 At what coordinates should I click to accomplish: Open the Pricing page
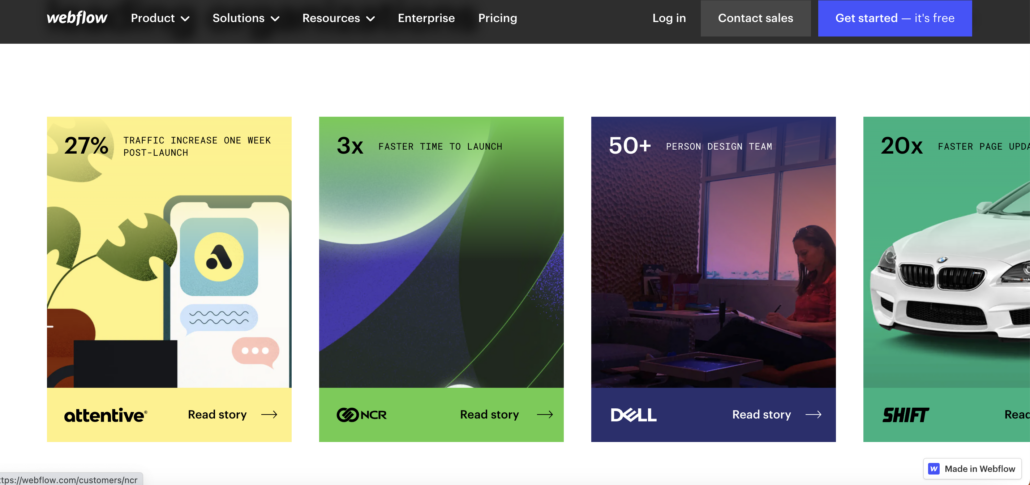[497, 18]
